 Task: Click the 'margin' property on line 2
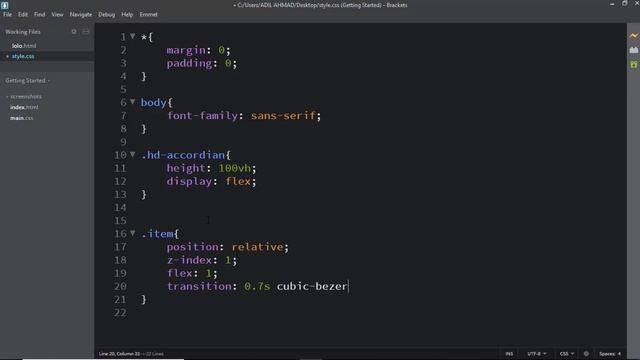(186, 50)
